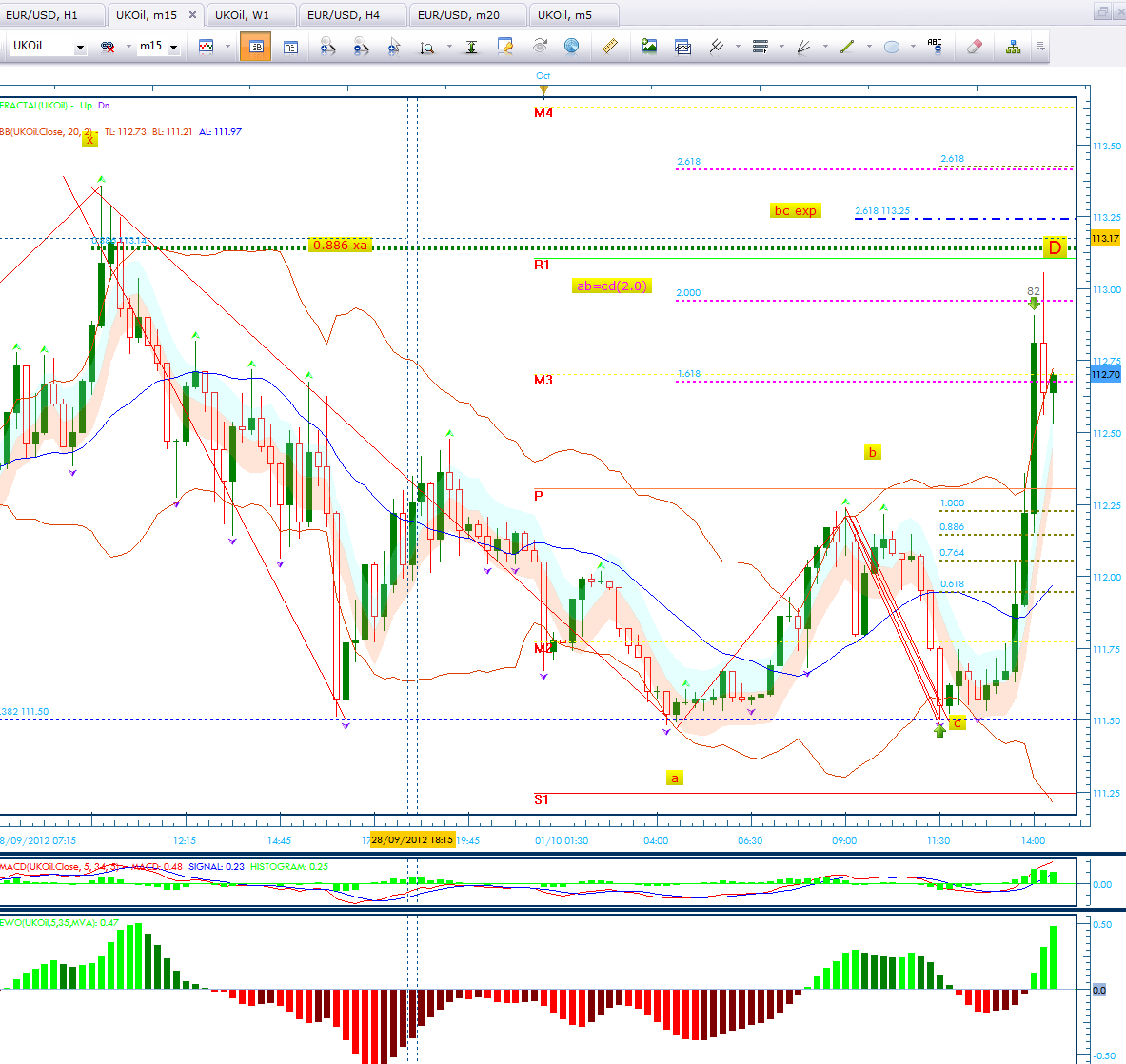Click the yellow b point label
This screenshot has height=1064, width=1126.
pos(873,452)
